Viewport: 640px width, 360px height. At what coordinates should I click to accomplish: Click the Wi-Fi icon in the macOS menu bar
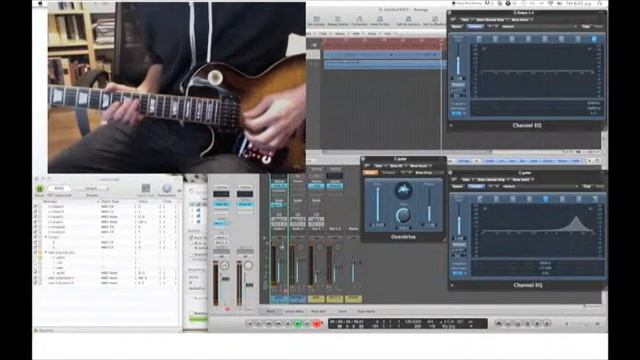550,3
